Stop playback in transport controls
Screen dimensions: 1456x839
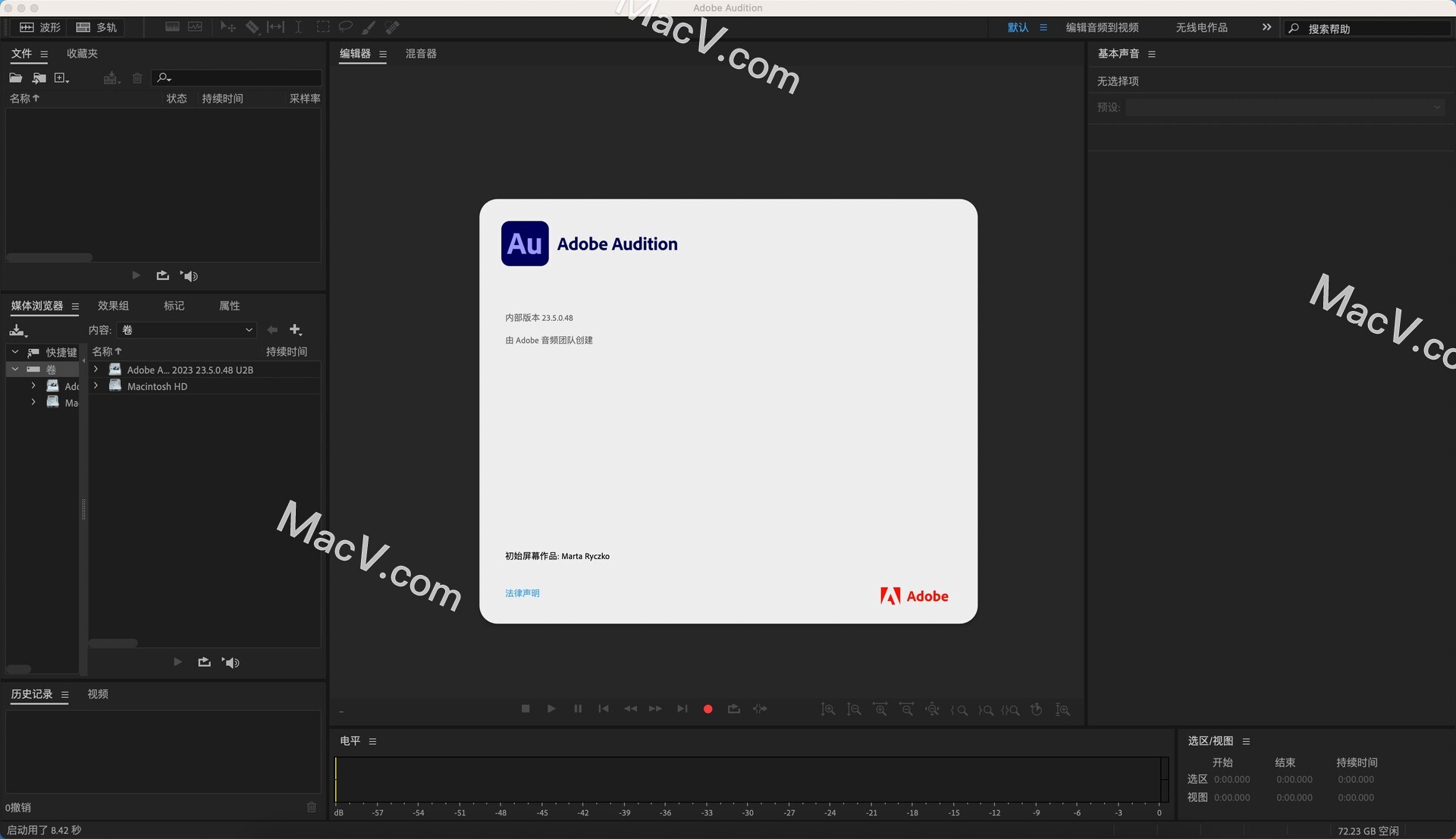click(x=526, y=709)
